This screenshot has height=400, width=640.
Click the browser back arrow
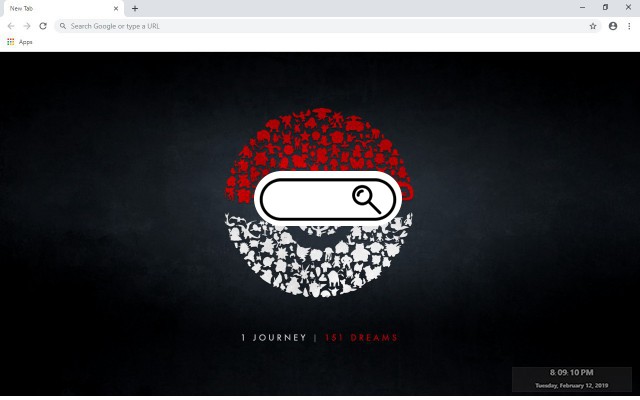click(11, 26)
